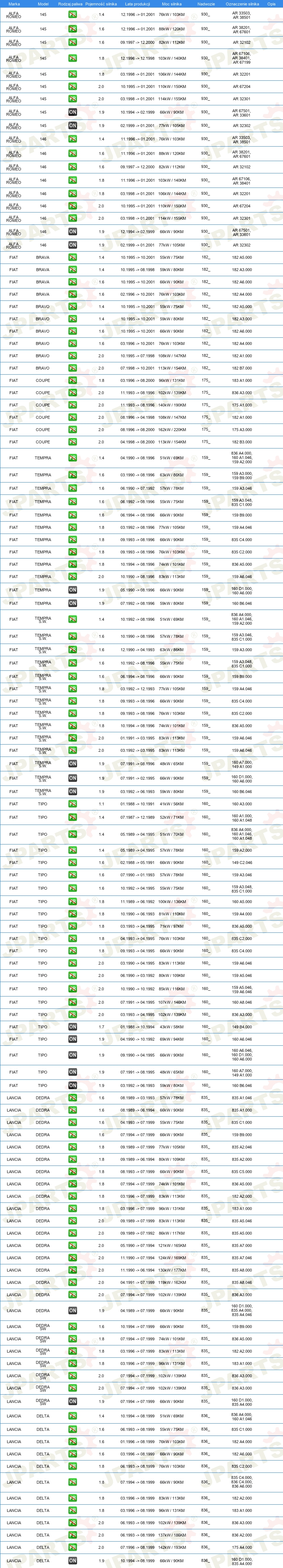The image size is (283, 1568).
Task: Click petrol icon in Lancia Delta 1.4 51kW row
Action: point(72,1416)
